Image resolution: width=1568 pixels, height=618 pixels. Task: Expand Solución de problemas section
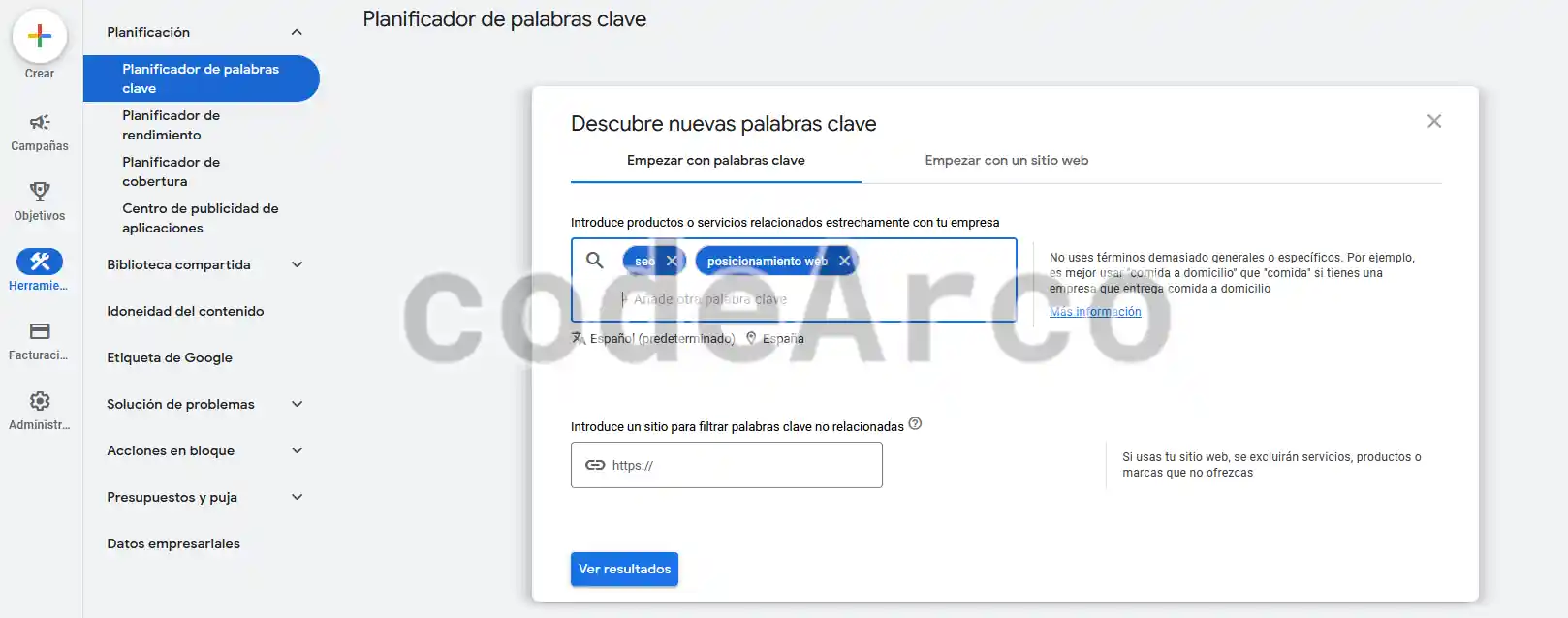pyautogui.click(x=298, y=404)
